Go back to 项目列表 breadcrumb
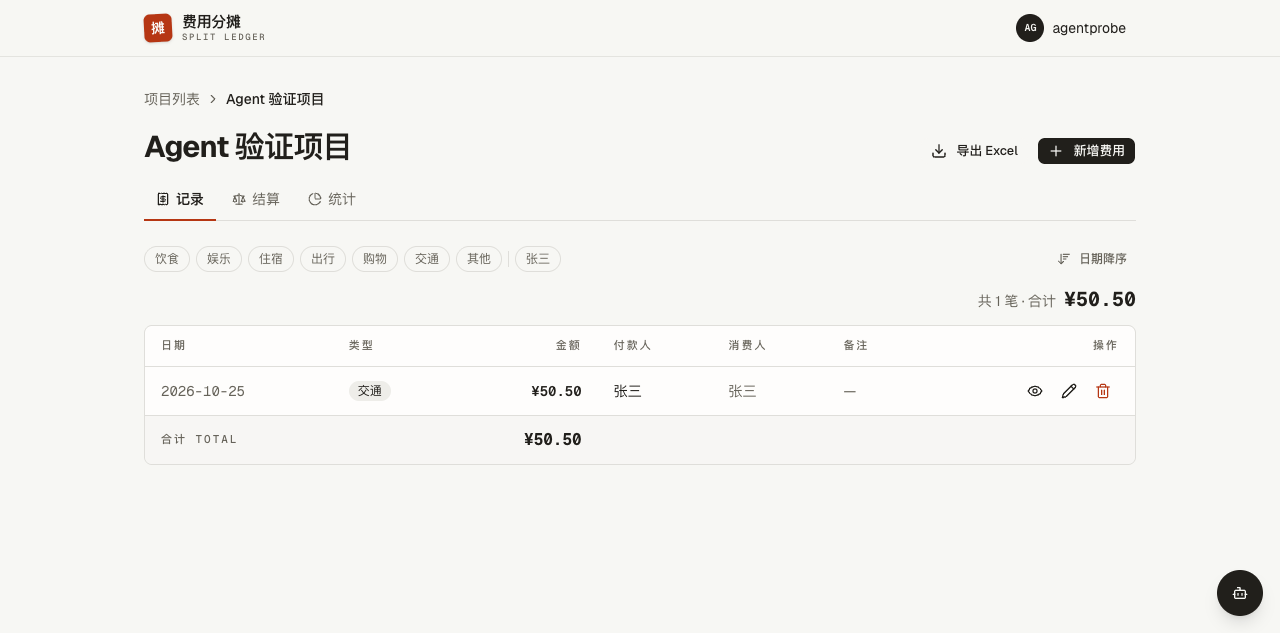The height and width of the screenshot is (633, 1280). pos(172,99)
